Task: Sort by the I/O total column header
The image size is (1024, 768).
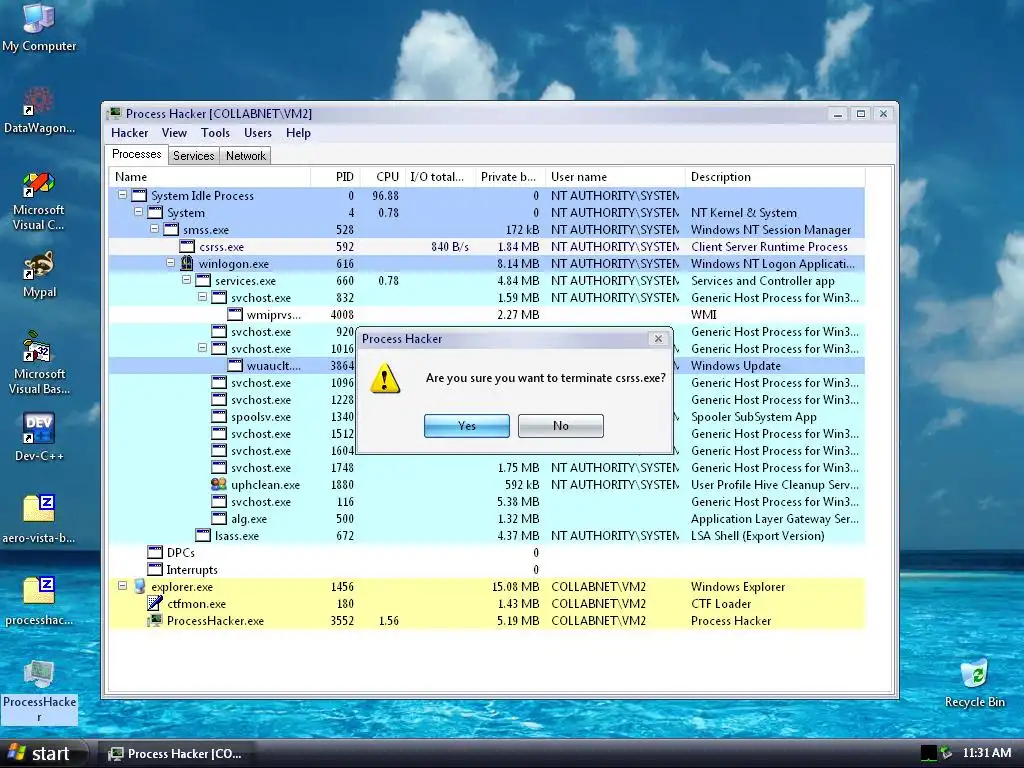Action: (440, 177)
